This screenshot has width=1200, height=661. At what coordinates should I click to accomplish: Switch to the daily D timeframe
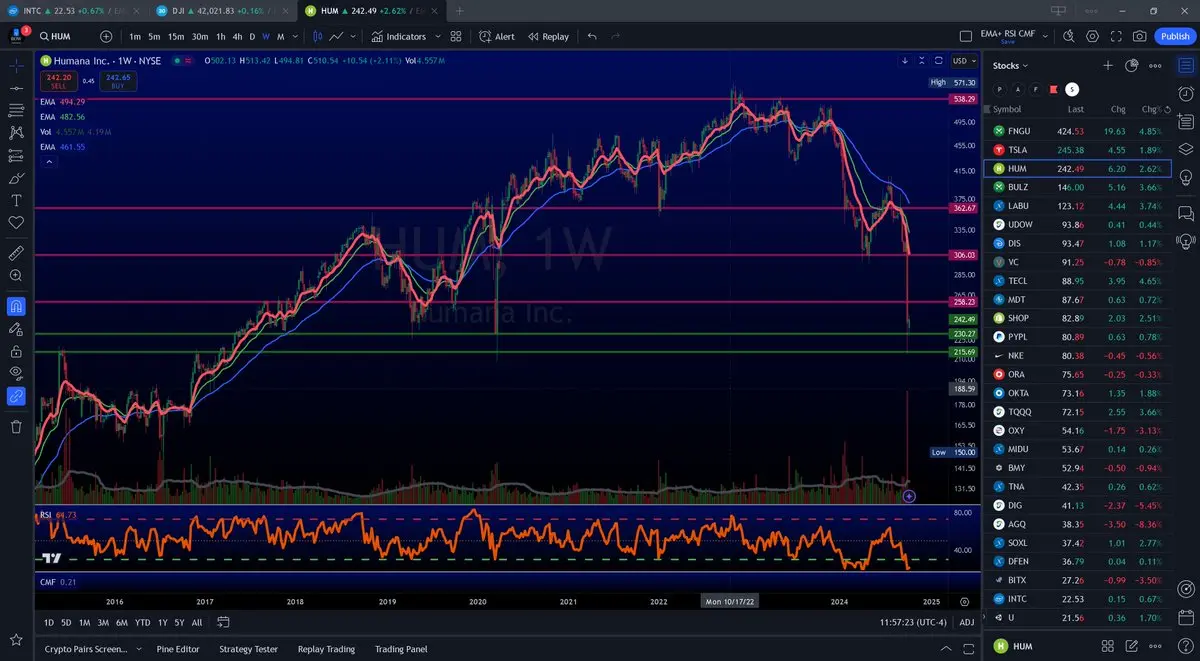click(x=252, y=36)
